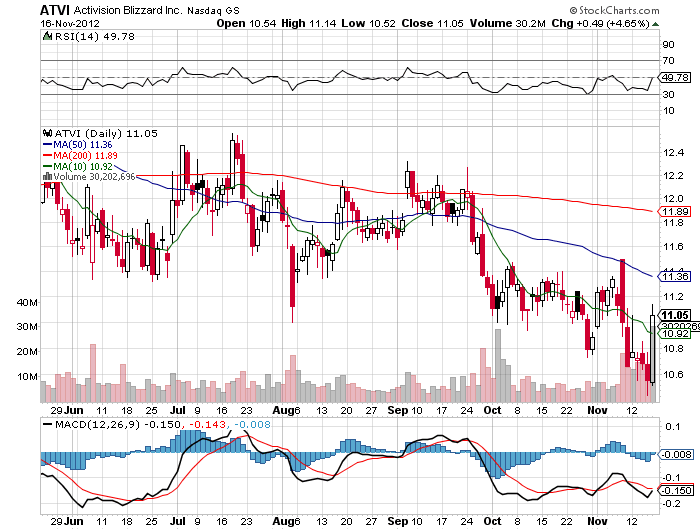Click the Oct label on price chart axis
This screenshot has height=530, width=700.
[492, 410]
